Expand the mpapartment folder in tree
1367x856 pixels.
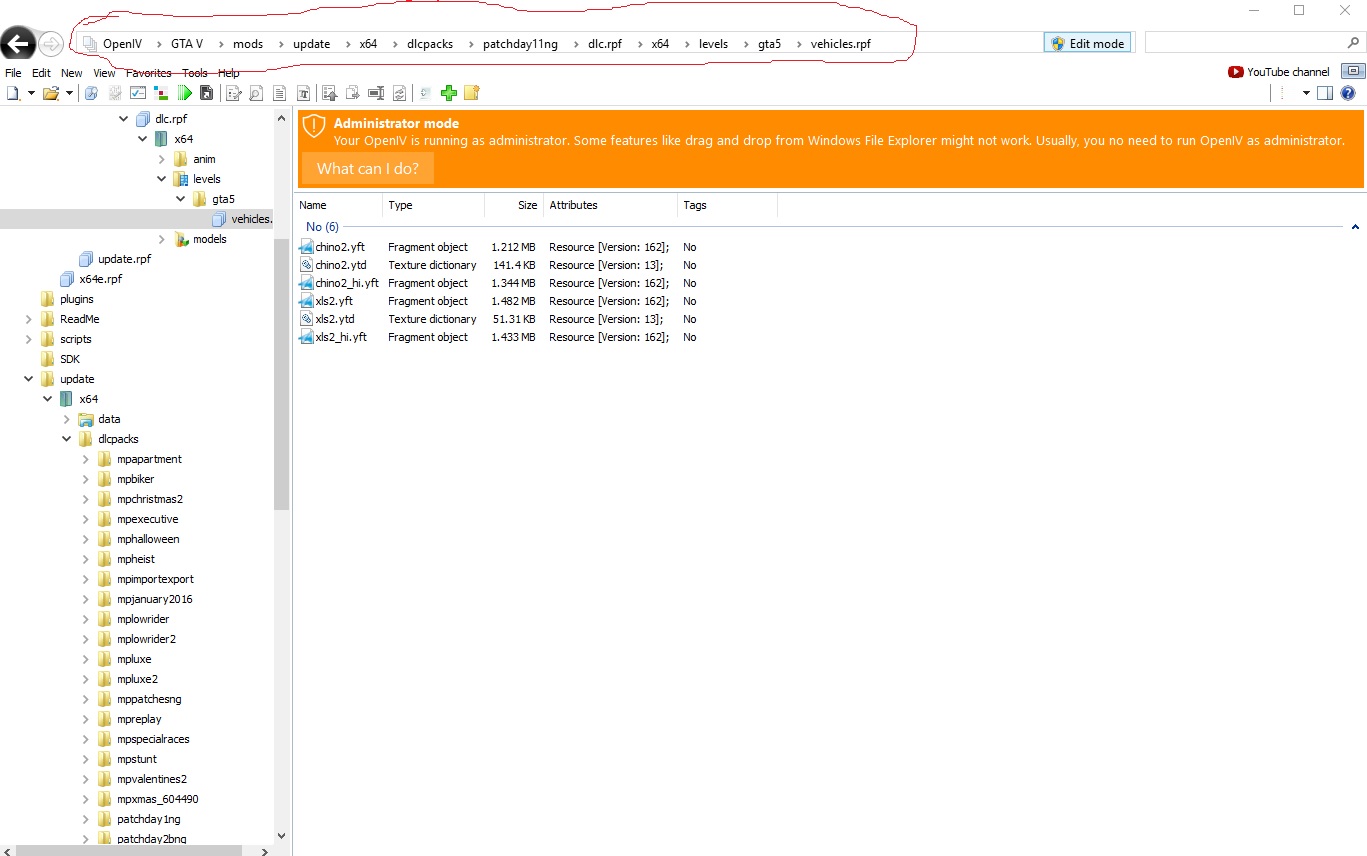coord(86,459)
